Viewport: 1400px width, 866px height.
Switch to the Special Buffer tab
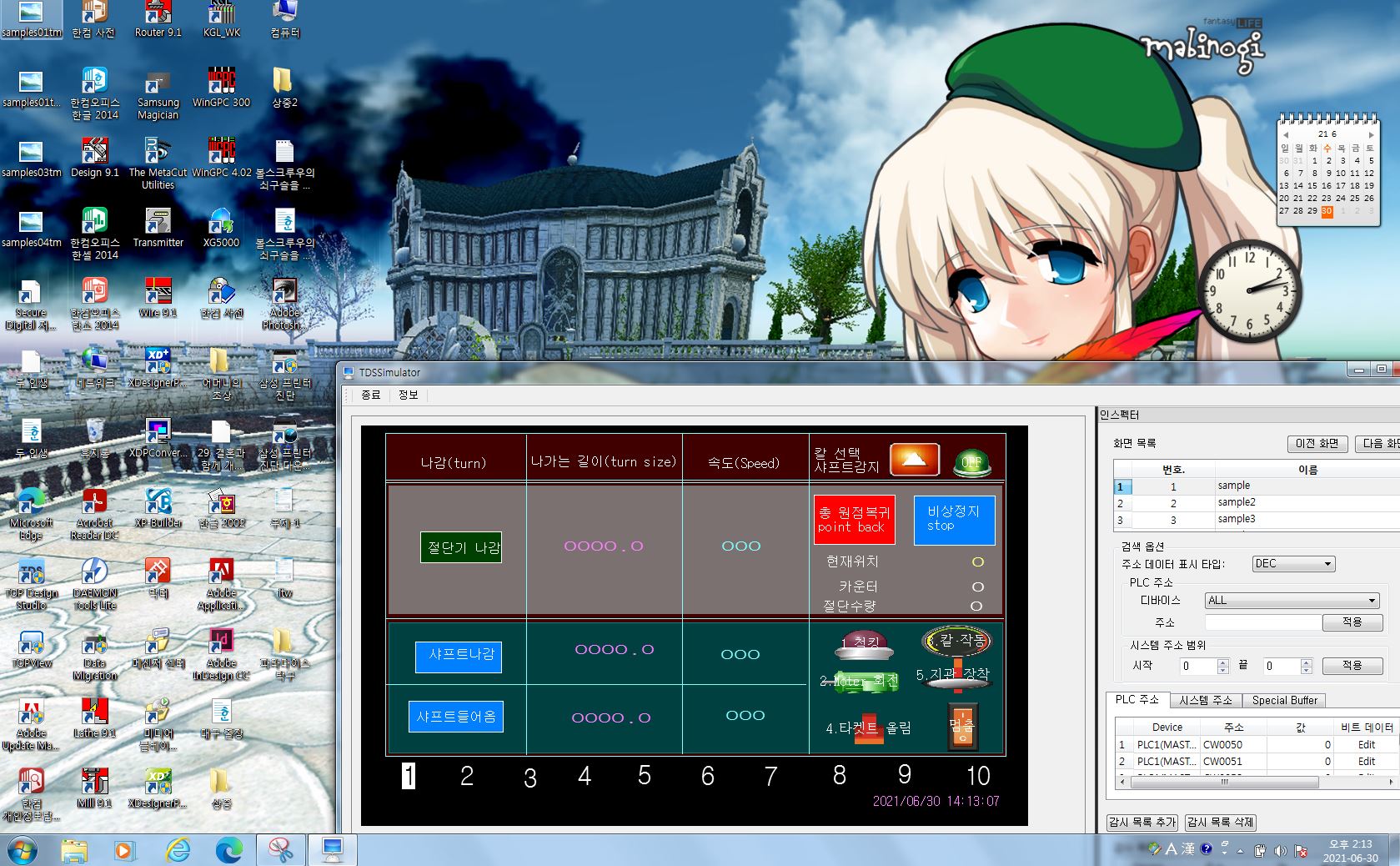[x=1284, y=700]
